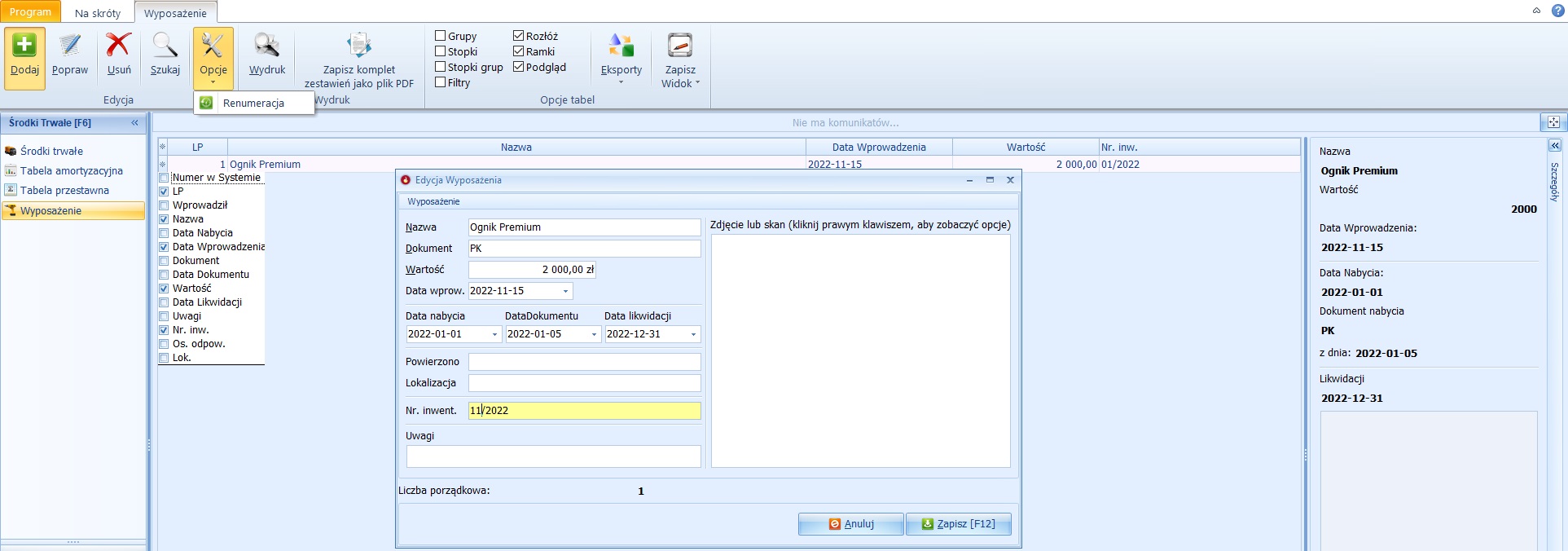Click the Anuluj cancel button
This screenshot has width=1568, height=551.
pos(850,524)
